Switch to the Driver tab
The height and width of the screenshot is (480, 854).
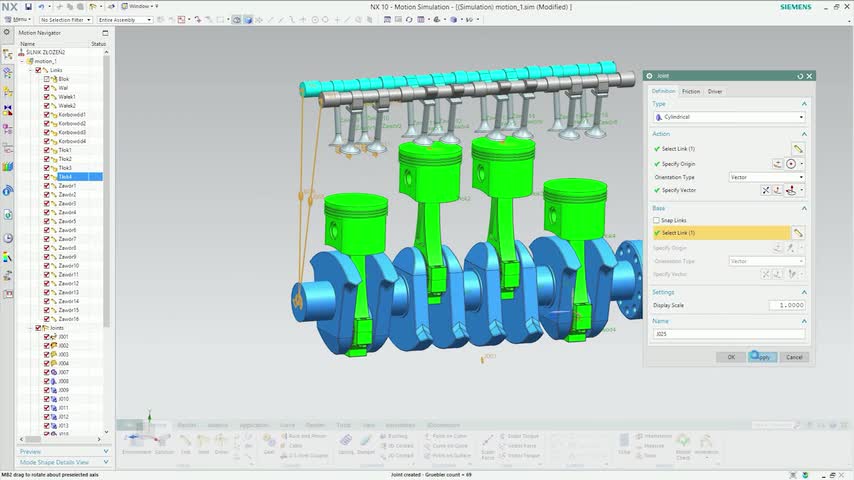click(715, 91)
